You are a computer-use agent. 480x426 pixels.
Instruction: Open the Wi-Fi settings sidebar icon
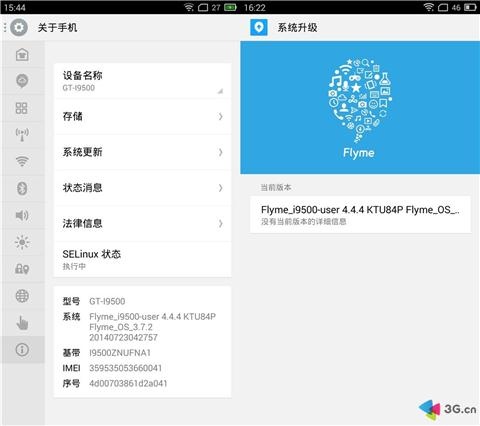coord(22,161)
